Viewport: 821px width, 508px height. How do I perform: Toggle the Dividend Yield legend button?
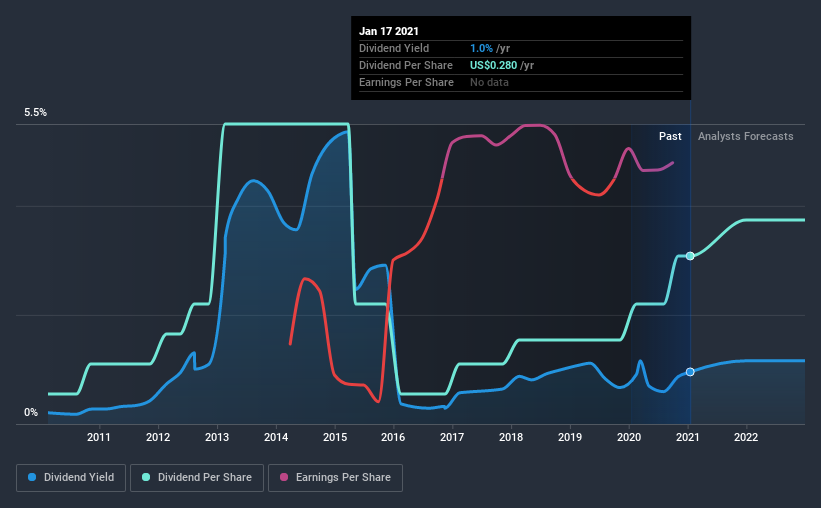[x=71, y=478]
